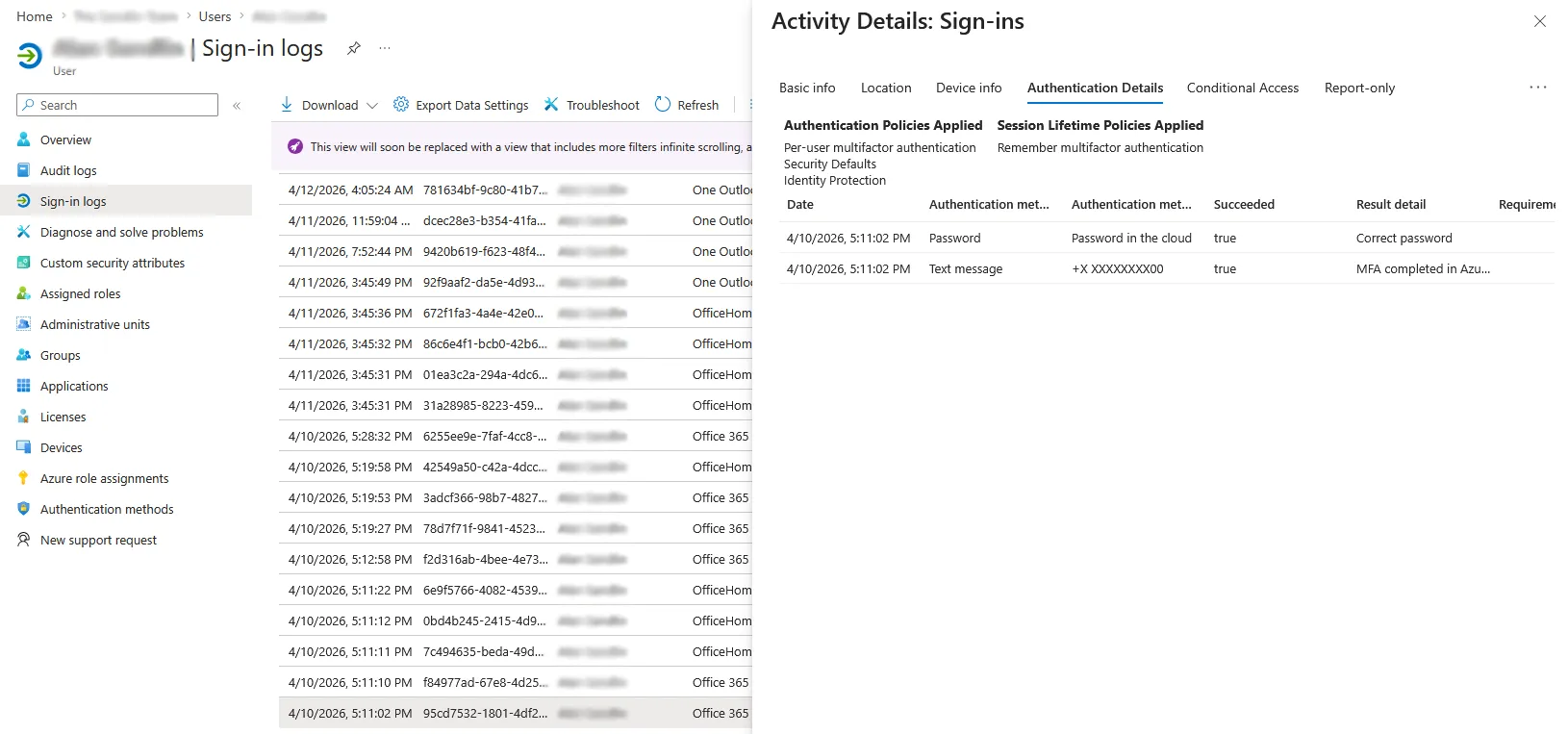Viewport: 1568px width, 734px height.
Task: Click the Authentication methods shield icon
Action: tap(24, 509)
